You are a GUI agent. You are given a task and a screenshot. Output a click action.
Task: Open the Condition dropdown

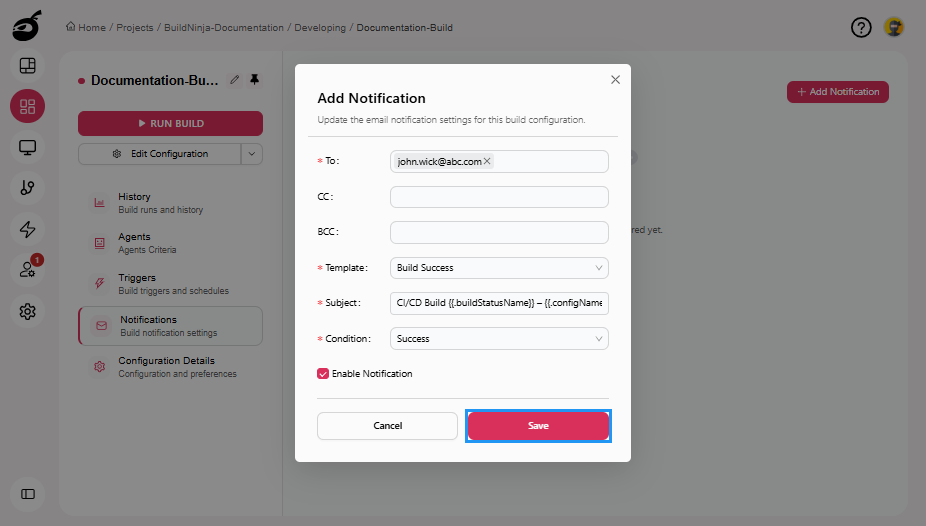pyautogui.click(x=499, y=339)
